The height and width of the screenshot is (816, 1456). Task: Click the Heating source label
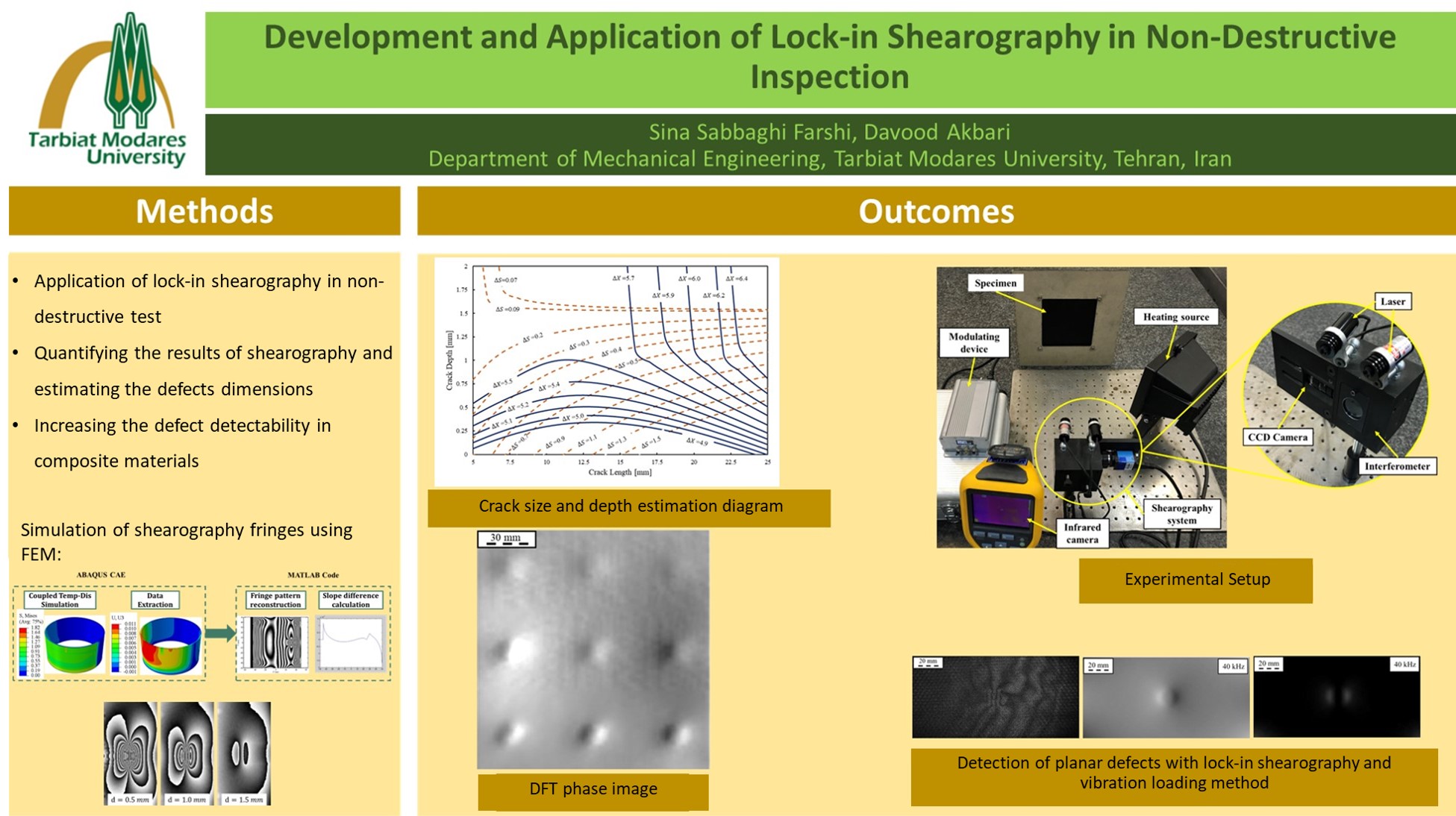pos(1175,317)
